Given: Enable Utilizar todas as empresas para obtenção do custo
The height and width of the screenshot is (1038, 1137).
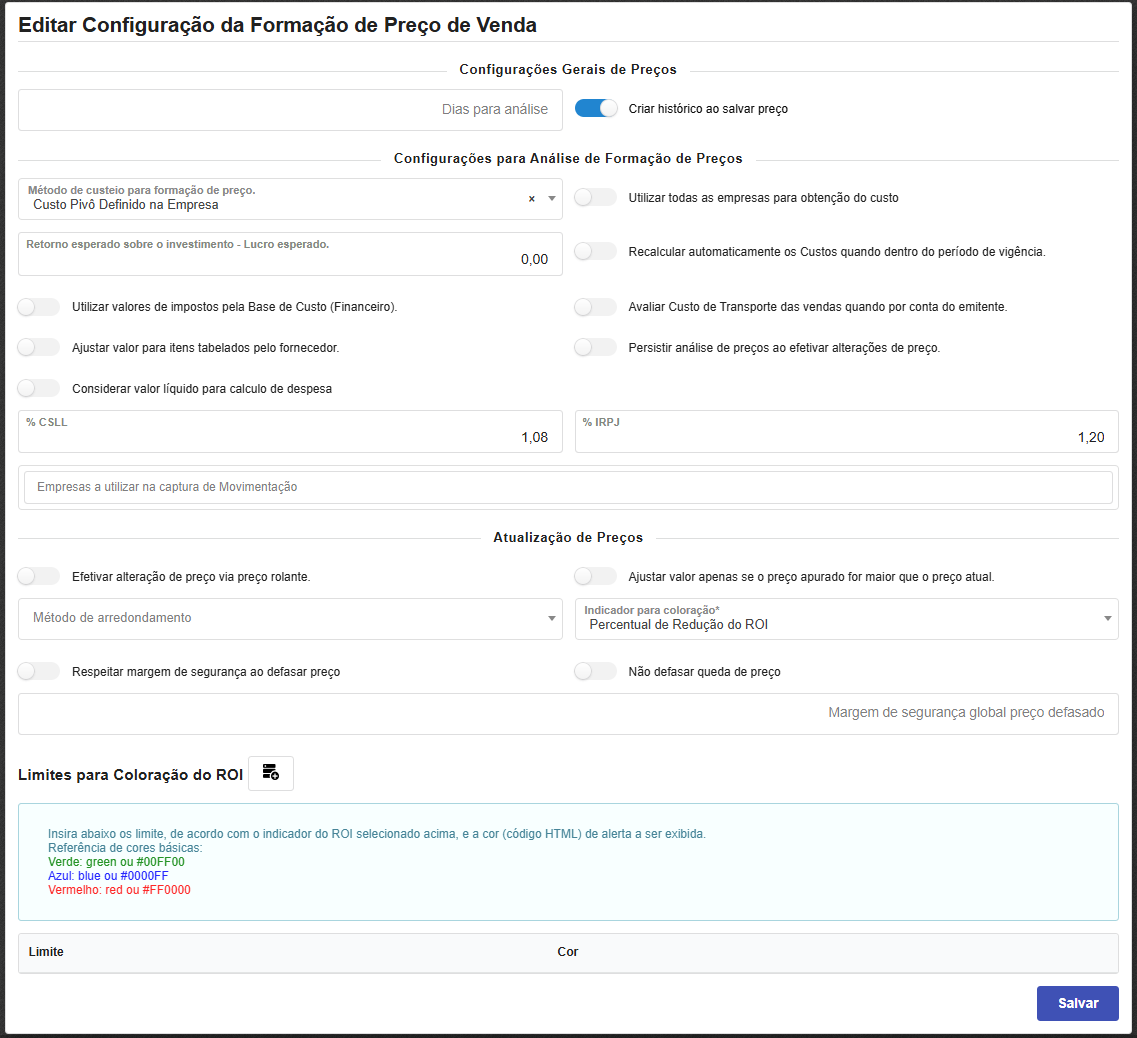Looking at the screenshot, I should pyautogui.click(x=596, y=197).
